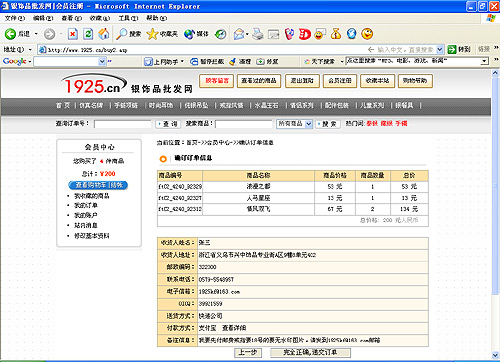500x362 pixels.
Task: Open 我的订单 in member center
Action: tap(86, 205)
